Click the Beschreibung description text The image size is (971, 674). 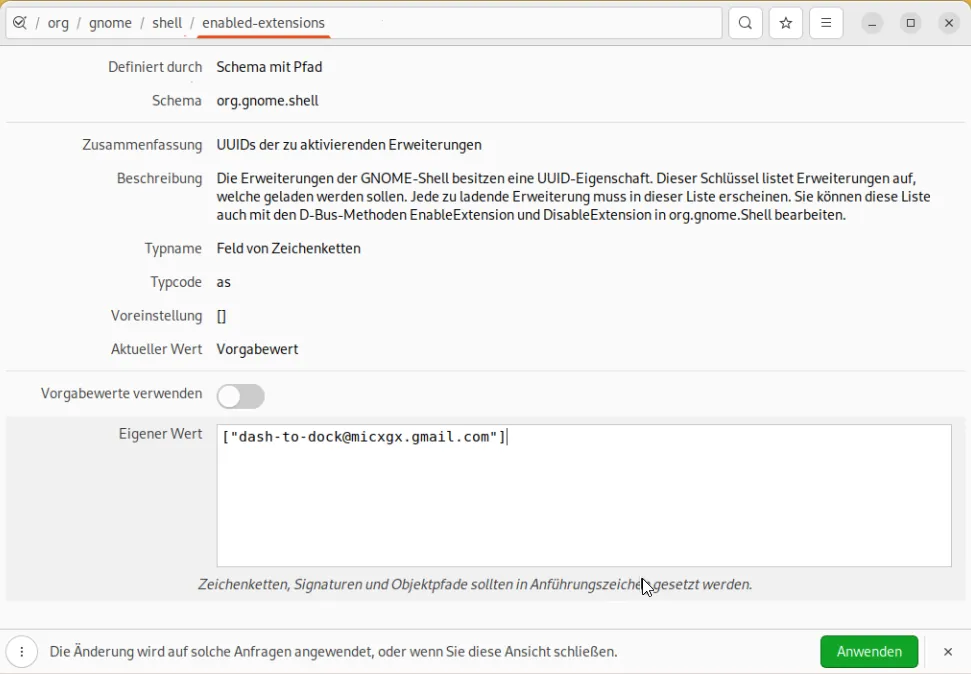point(573,197)
